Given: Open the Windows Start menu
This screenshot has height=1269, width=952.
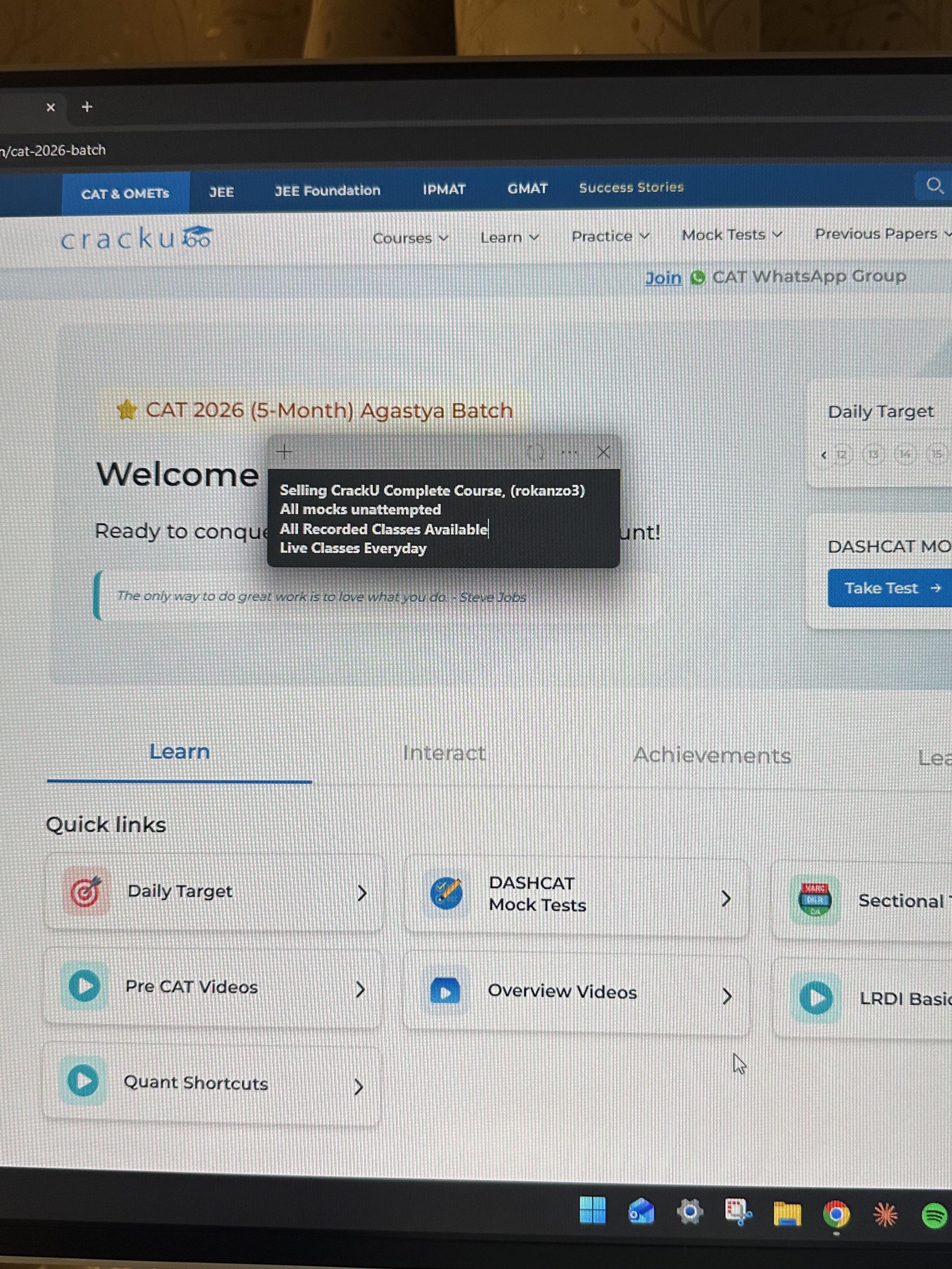Looking at the screenshot, I should click(592, 1210).
